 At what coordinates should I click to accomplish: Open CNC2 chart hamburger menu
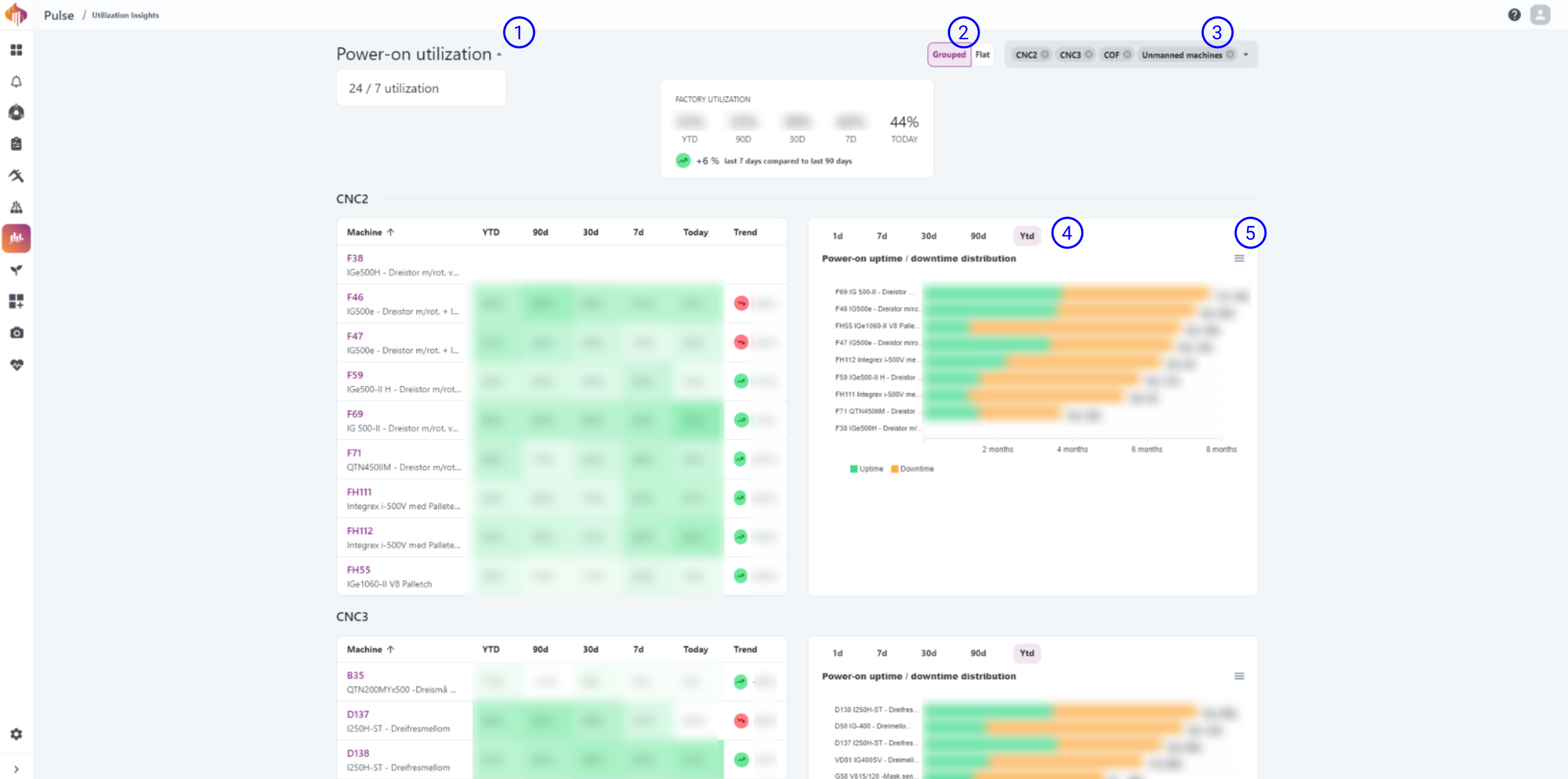[1239, 258]
